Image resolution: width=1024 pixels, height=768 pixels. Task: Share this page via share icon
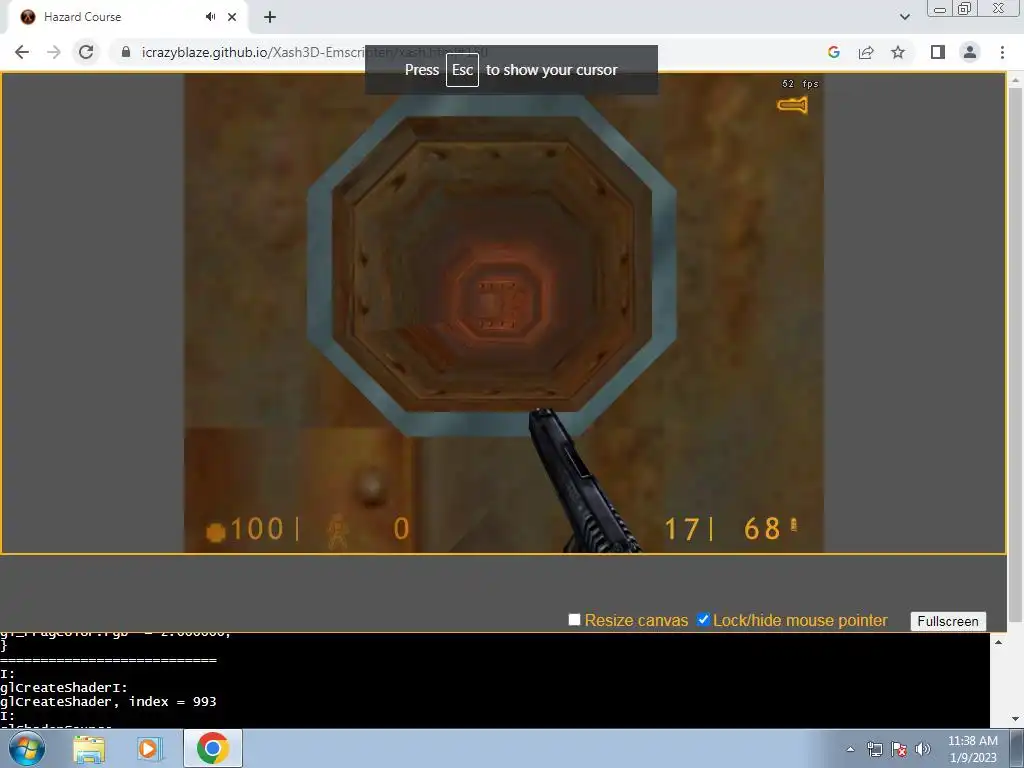tap(866, 52)
